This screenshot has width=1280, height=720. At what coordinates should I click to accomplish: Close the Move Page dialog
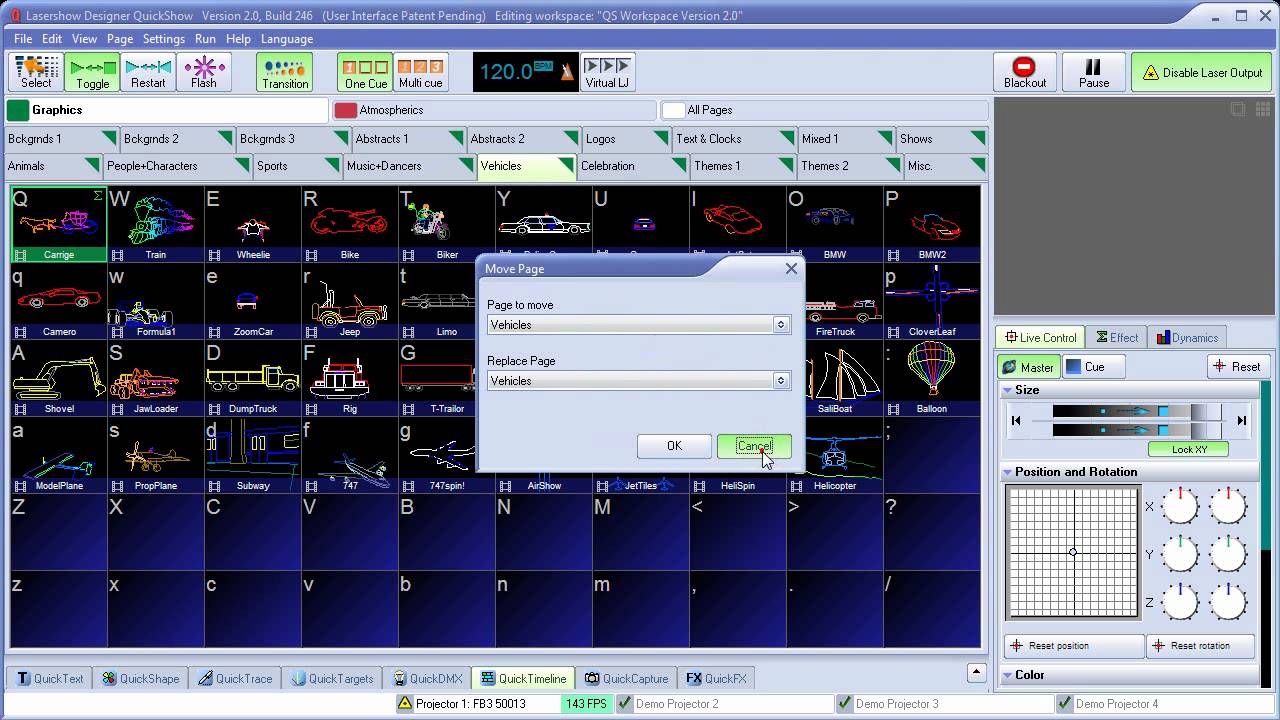pyautogui.click(x=791, y=268)
